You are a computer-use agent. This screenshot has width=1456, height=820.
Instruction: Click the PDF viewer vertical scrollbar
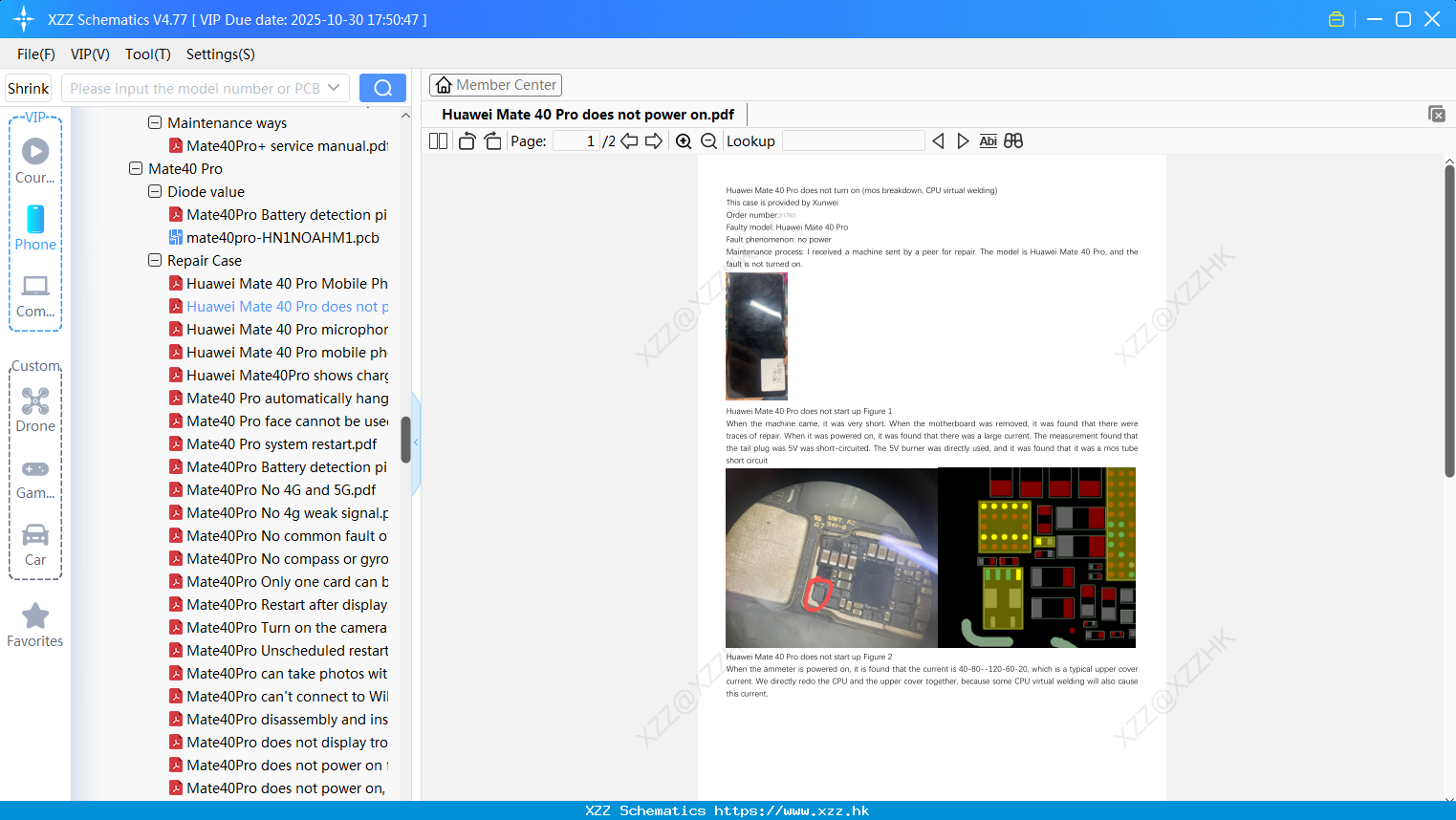click(1449, 320)
